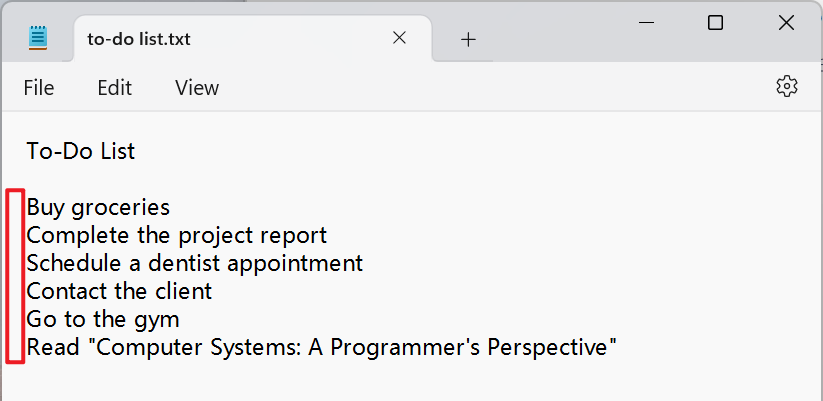823x401 pixels.
Task: Add a new tab with plus button
Action: [468, 39]
